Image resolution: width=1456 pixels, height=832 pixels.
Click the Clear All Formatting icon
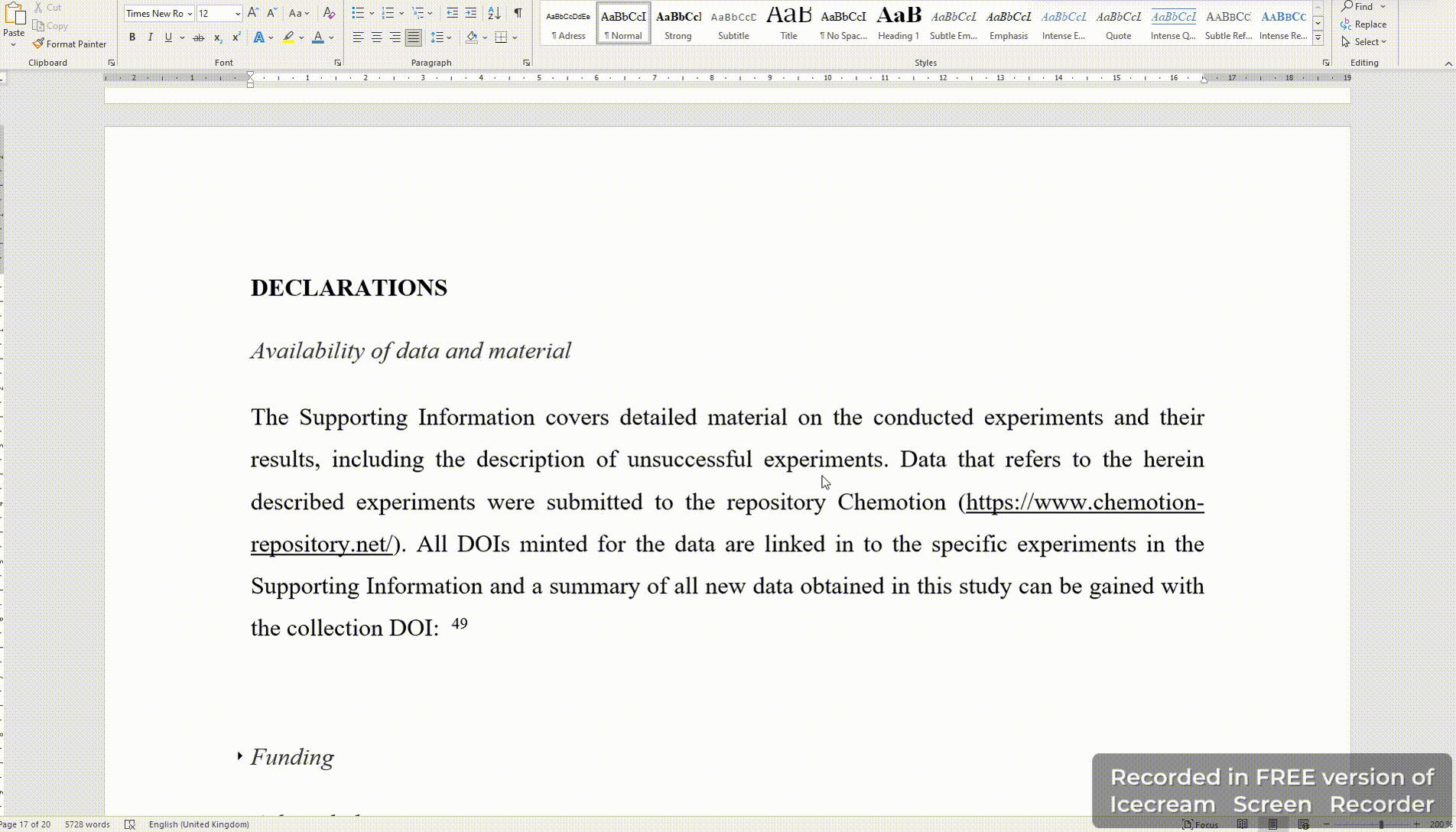(x=329, y=13)
